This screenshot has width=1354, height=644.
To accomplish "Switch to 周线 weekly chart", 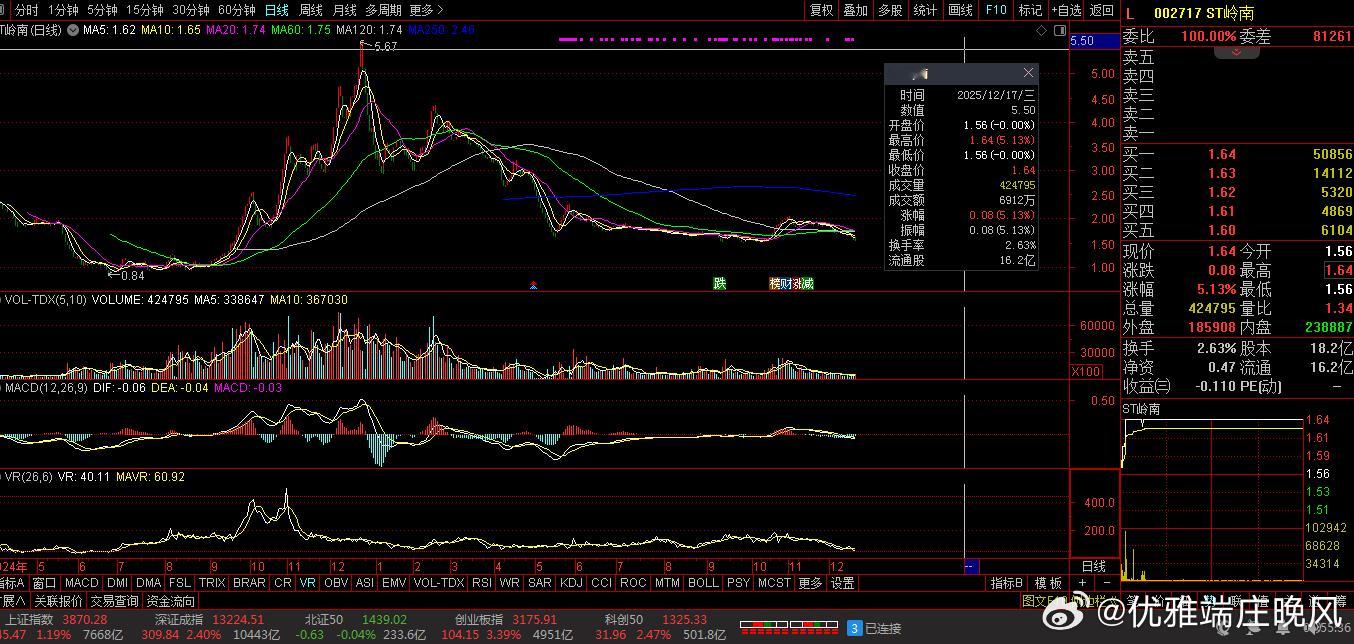I will click(311, 10).
